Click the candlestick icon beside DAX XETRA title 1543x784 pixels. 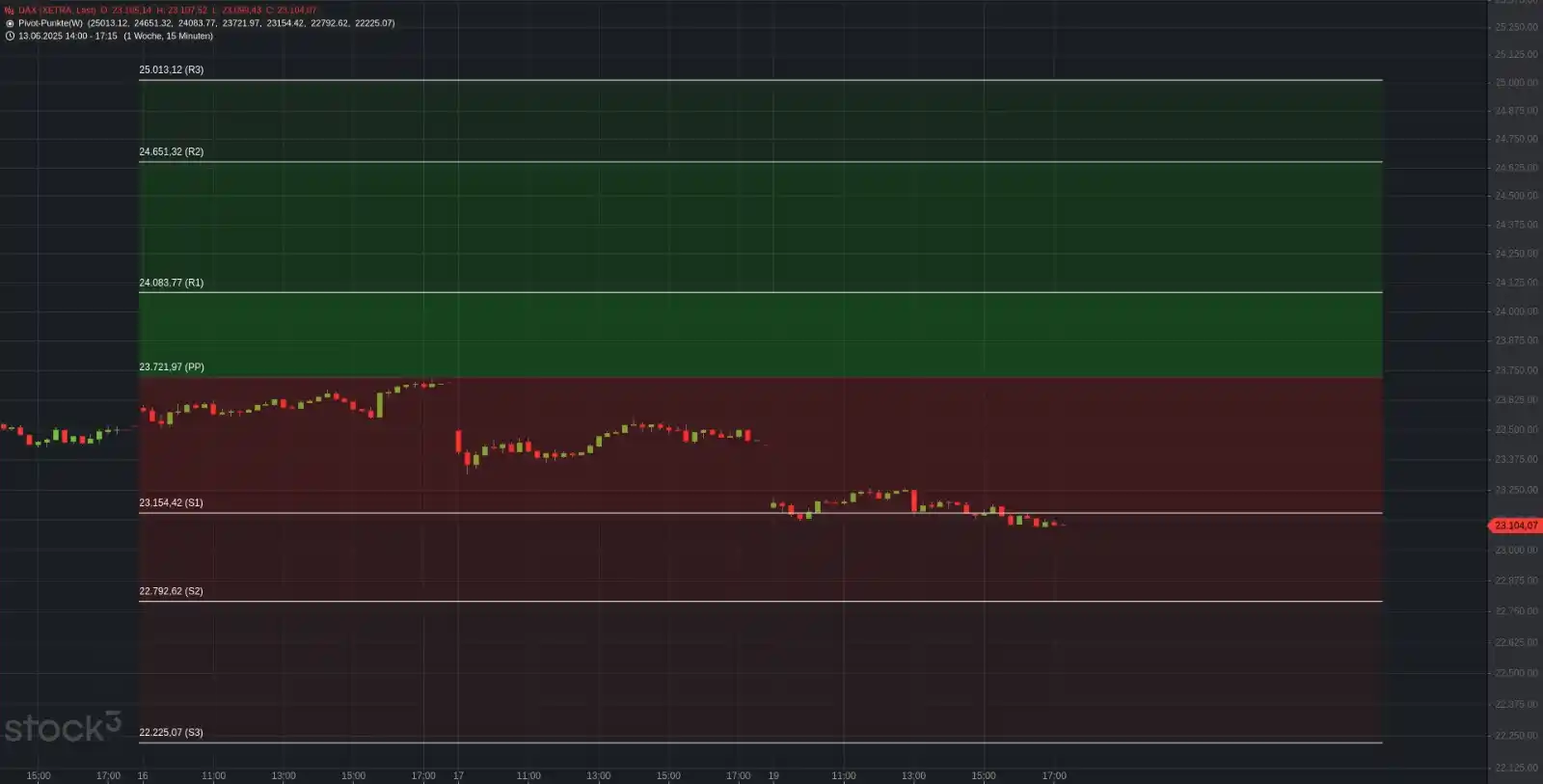pyautogui.click(x=10, y=11)
